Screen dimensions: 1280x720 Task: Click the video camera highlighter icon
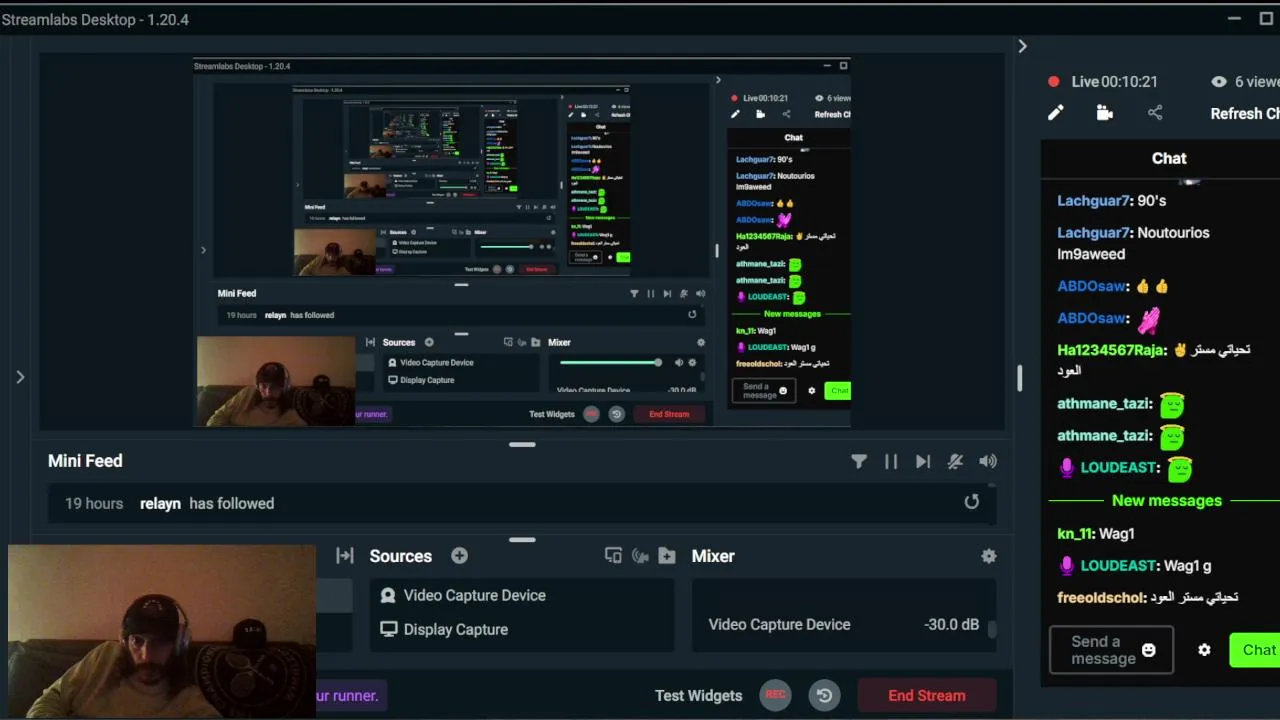1105,113
